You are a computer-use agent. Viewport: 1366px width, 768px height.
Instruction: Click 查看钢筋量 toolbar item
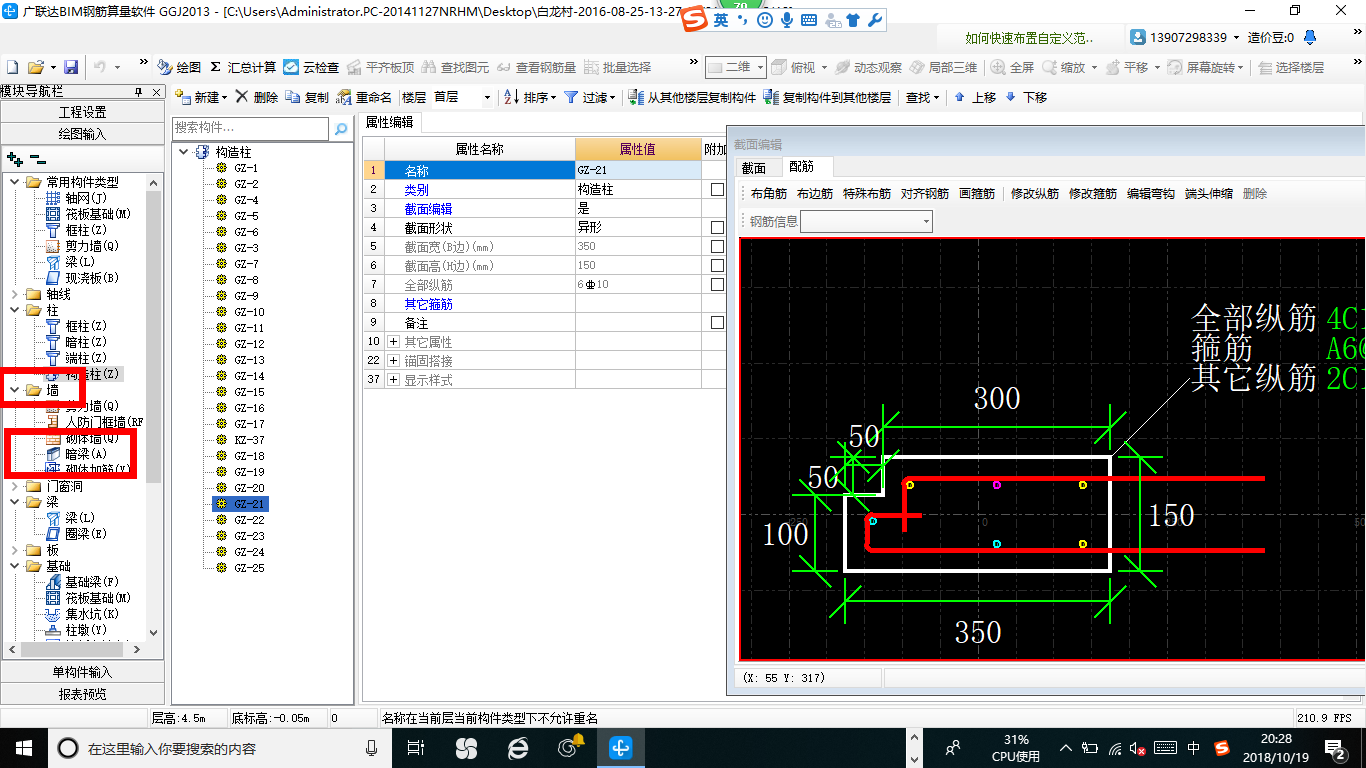pyautogui.click(x=536, y=67)
